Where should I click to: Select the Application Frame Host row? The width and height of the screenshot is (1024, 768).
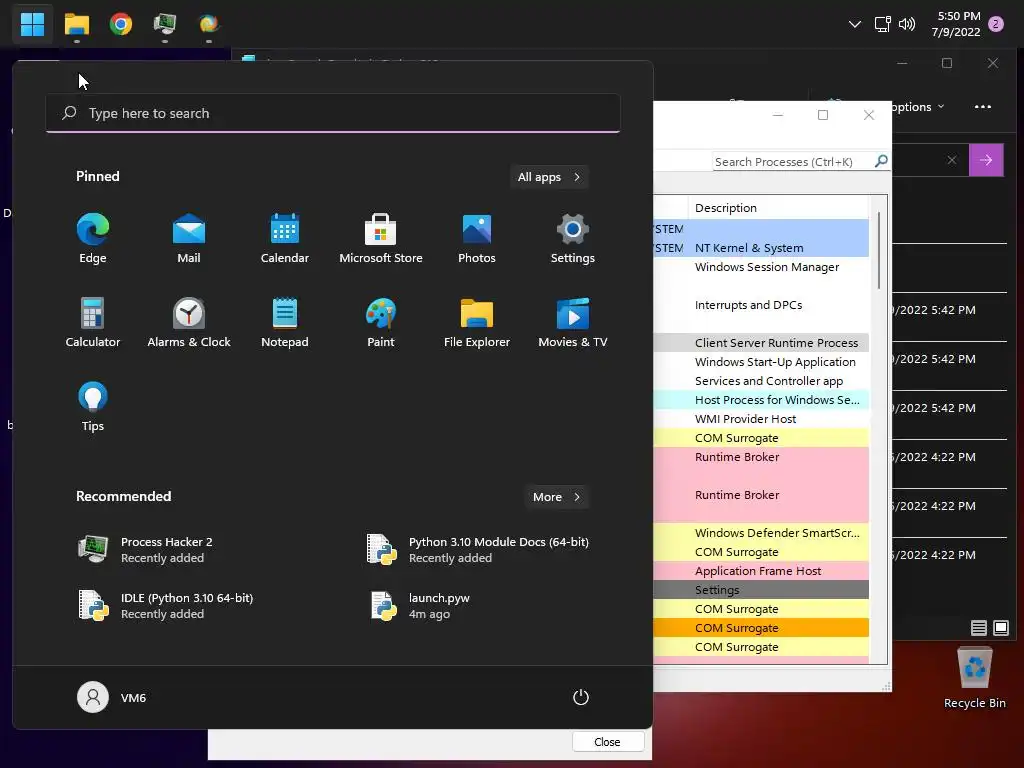pos(761,571)
